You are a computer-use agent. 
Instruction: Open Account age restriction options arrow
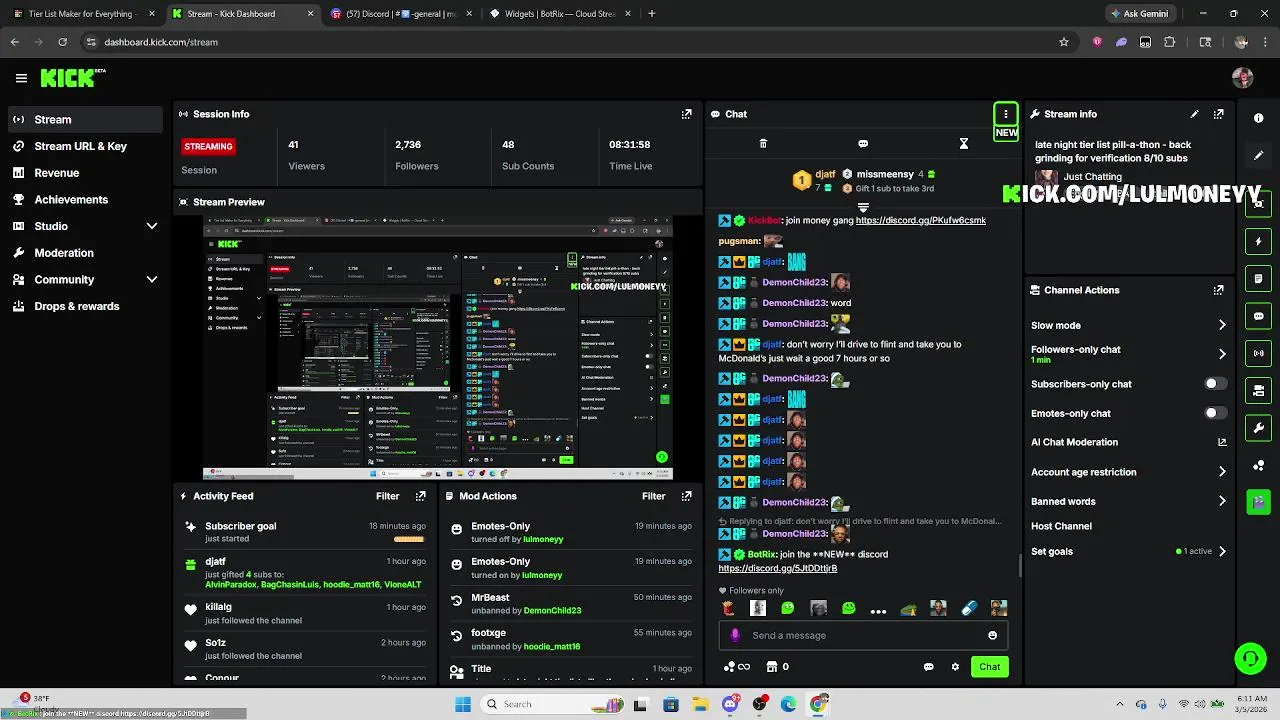pos(1222,472)
